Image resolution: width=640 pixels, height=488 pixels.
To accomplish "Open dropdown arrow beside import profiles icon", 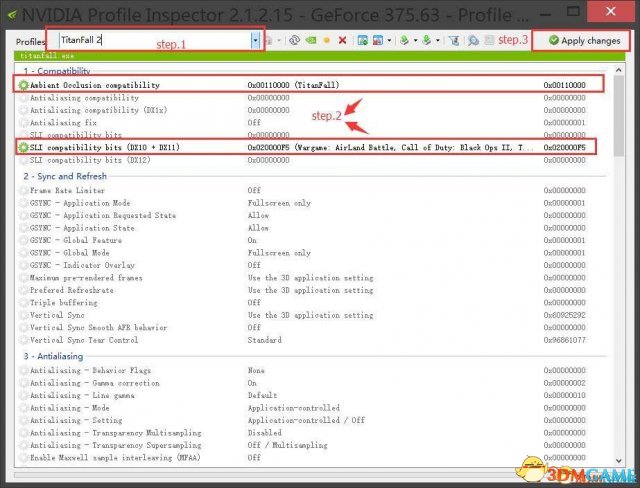I will coord(438,40).
